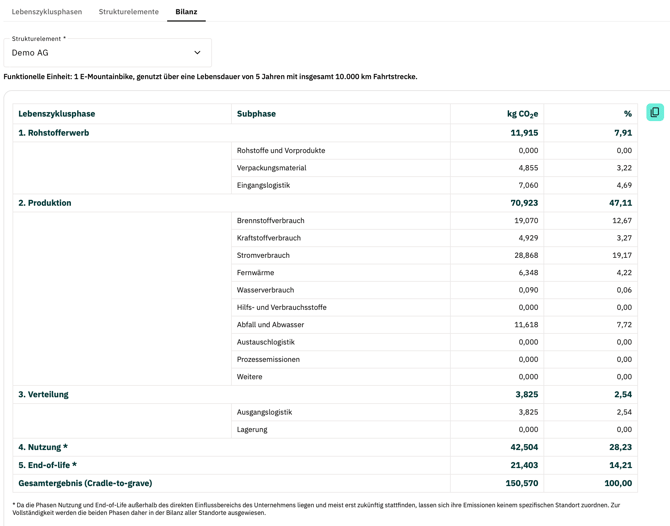
Task: Select the Eingangslogistik subphase row
Action: pos(261,185)
